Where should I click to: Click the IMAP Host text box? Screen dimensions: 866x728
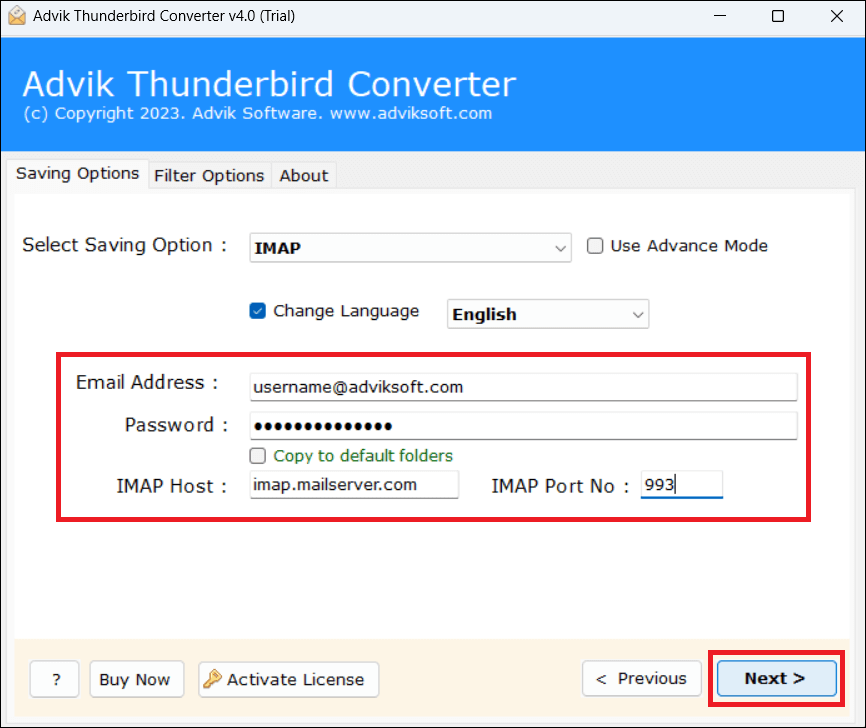pyautogui.click(x=354, y=486)
